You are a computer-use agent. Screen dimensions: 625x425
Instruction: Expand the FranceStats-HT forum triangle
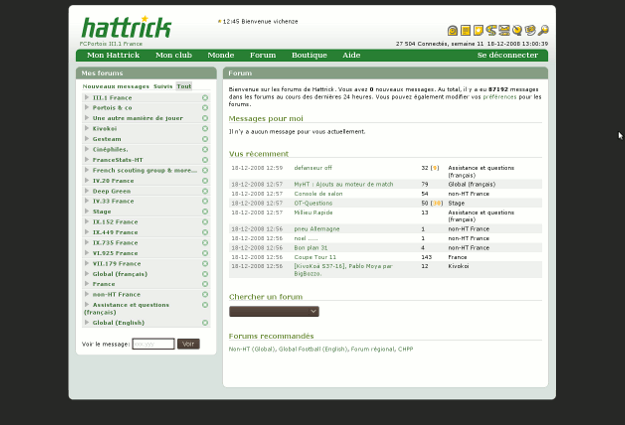[x=87, y=160]
